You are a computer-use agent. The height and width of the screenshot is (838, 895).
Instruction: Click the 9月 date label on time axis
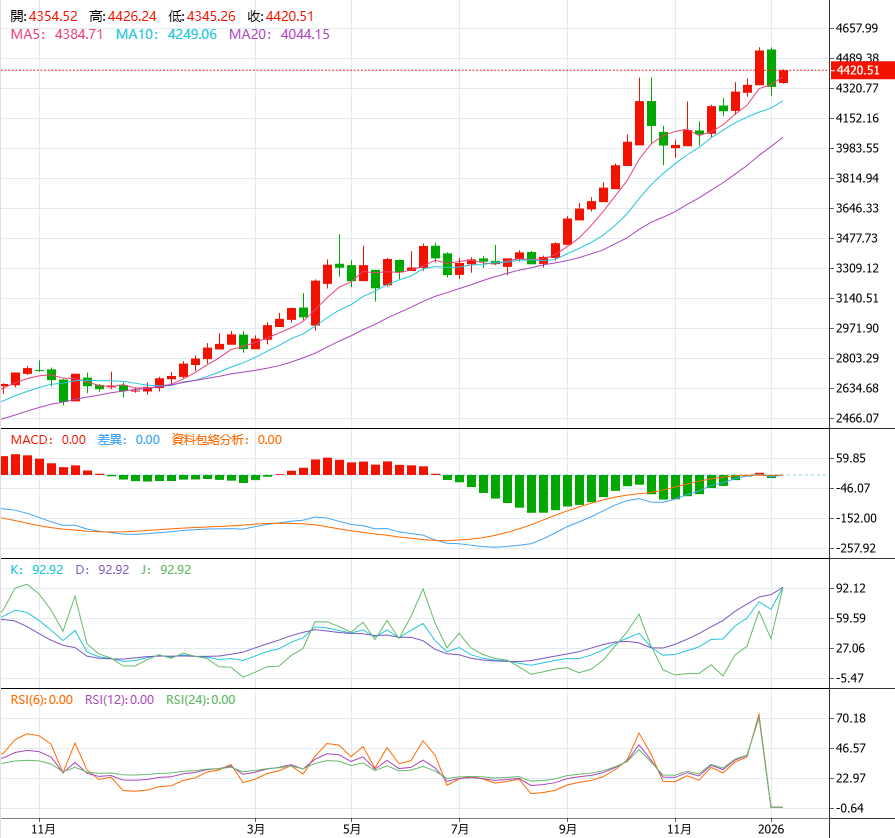point(569,828)
